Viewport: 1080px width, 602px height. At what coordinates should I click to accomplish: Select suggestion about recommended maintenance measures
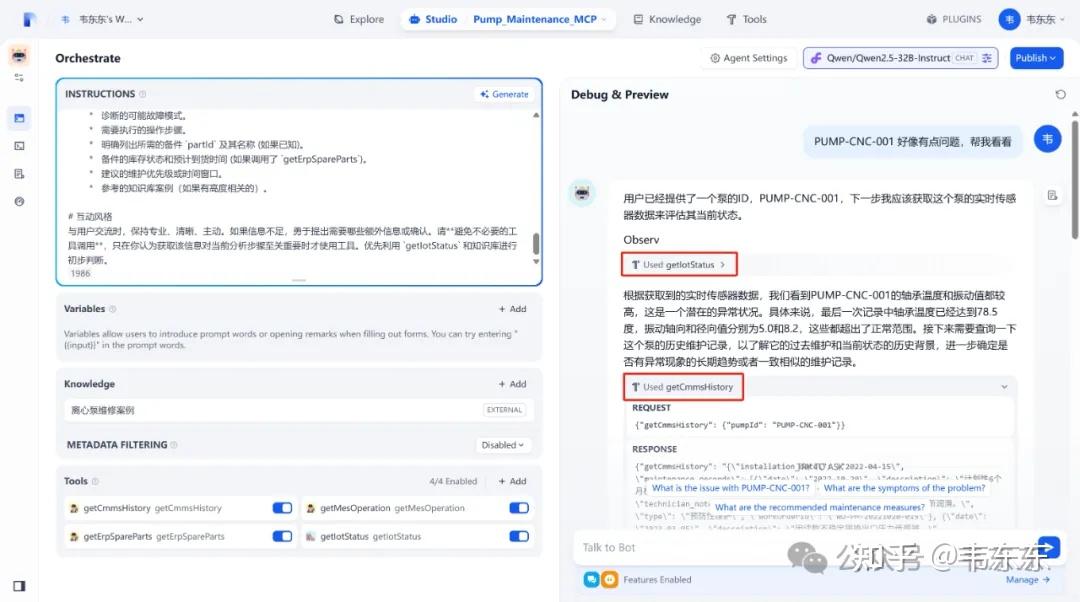pos(820,507)
